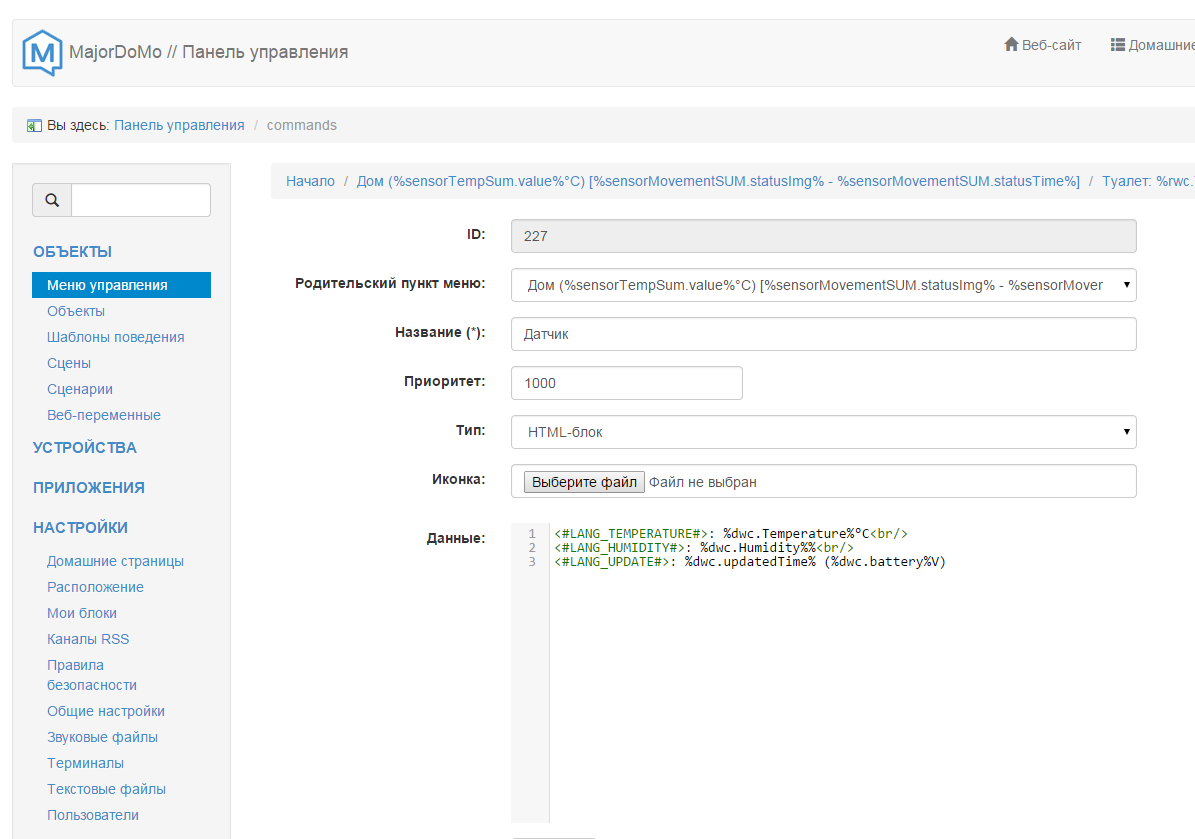The width and height of the screenshot is (1195, 839).
Task: Open the Веб-сайт link in header
Action: (x=1051, y=45)
